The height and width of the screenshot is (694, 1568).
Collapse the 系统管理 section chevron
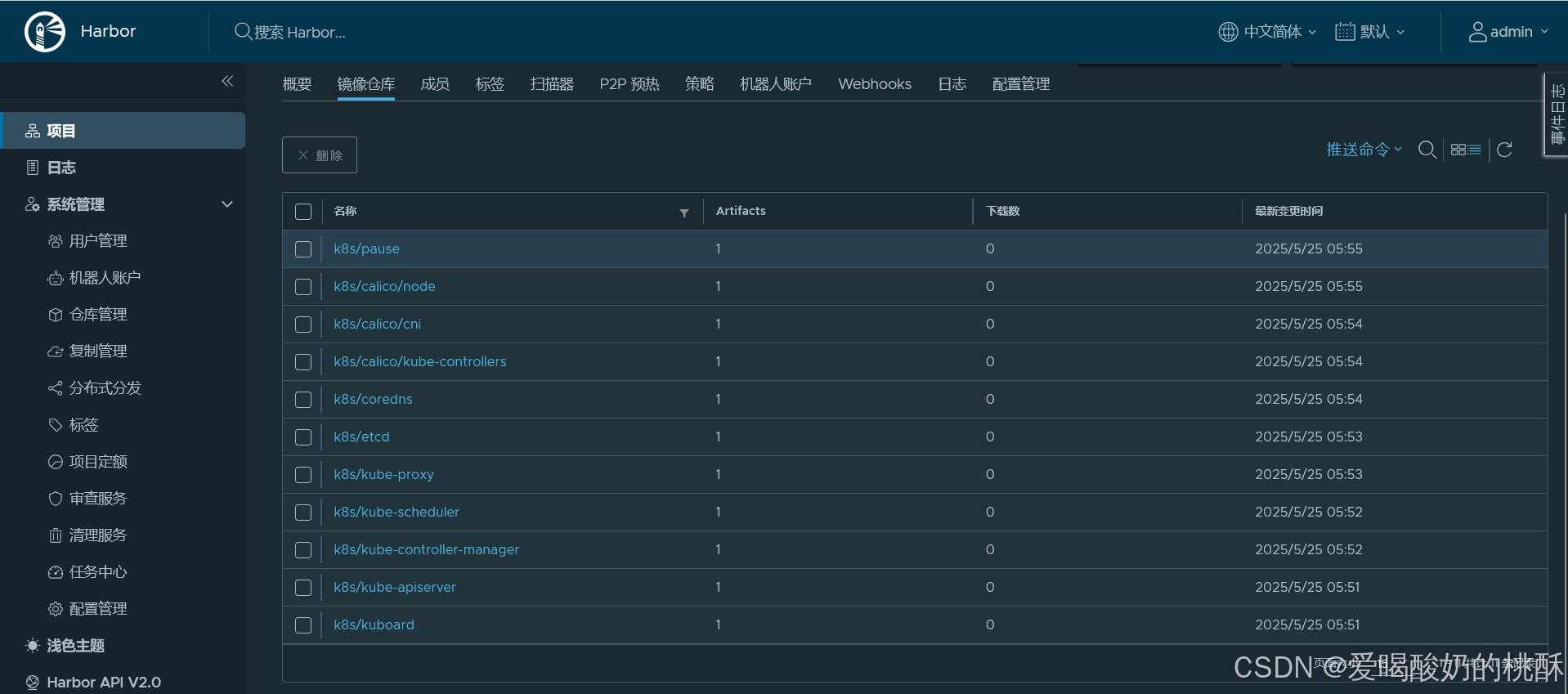(227, 204)
